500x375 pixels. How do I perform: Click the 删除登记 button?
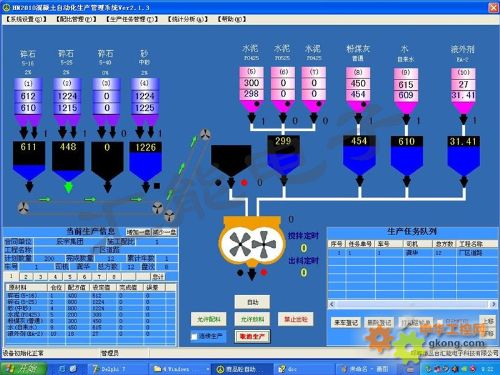coord(379,322)
